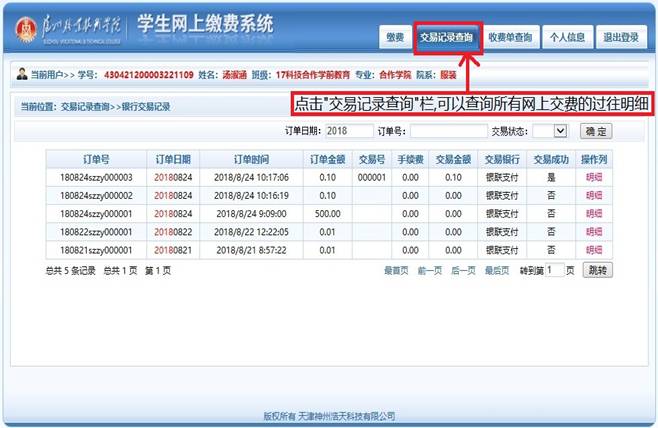Click the current user avatar icon
The width and height of the screenshot is (658, 428).
click(x=23, y=74)
